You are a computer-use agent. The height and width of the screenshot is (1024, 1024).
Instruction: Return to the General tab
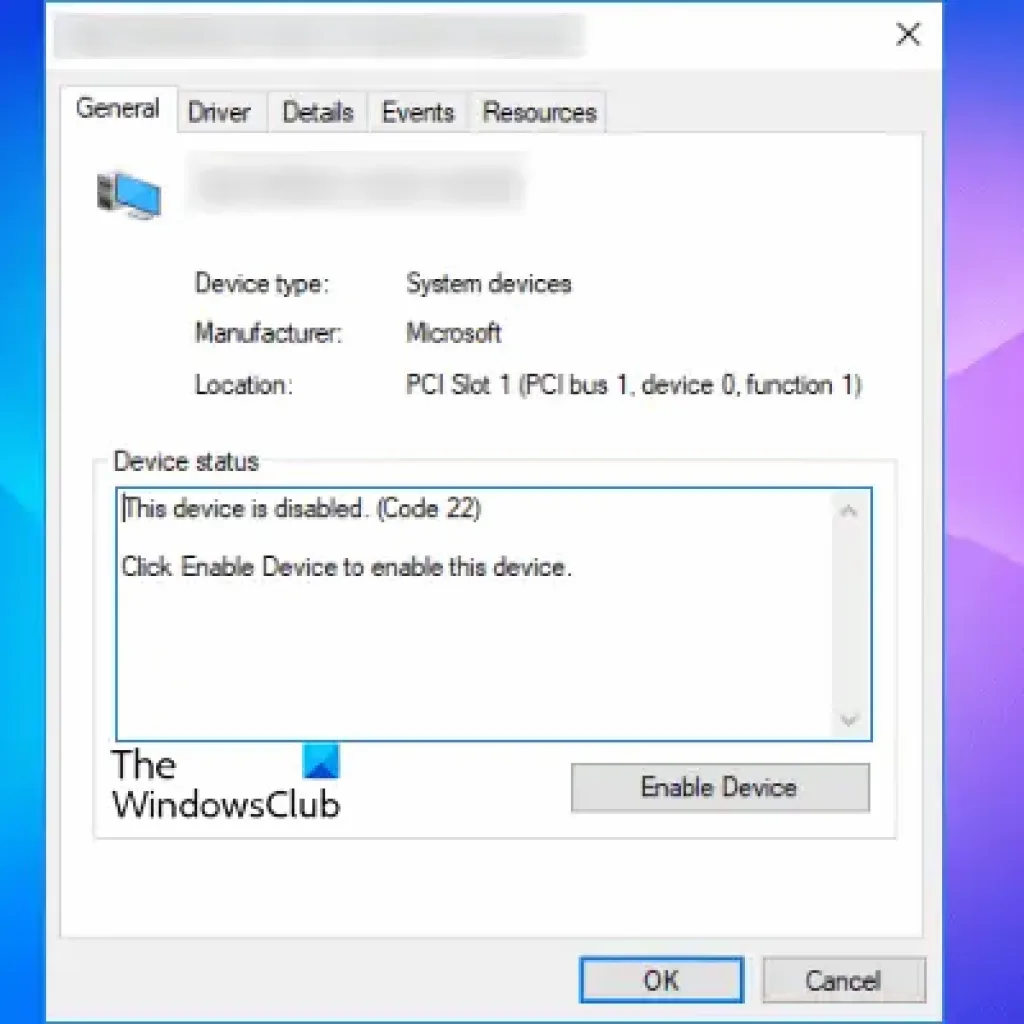coord(117,108)
